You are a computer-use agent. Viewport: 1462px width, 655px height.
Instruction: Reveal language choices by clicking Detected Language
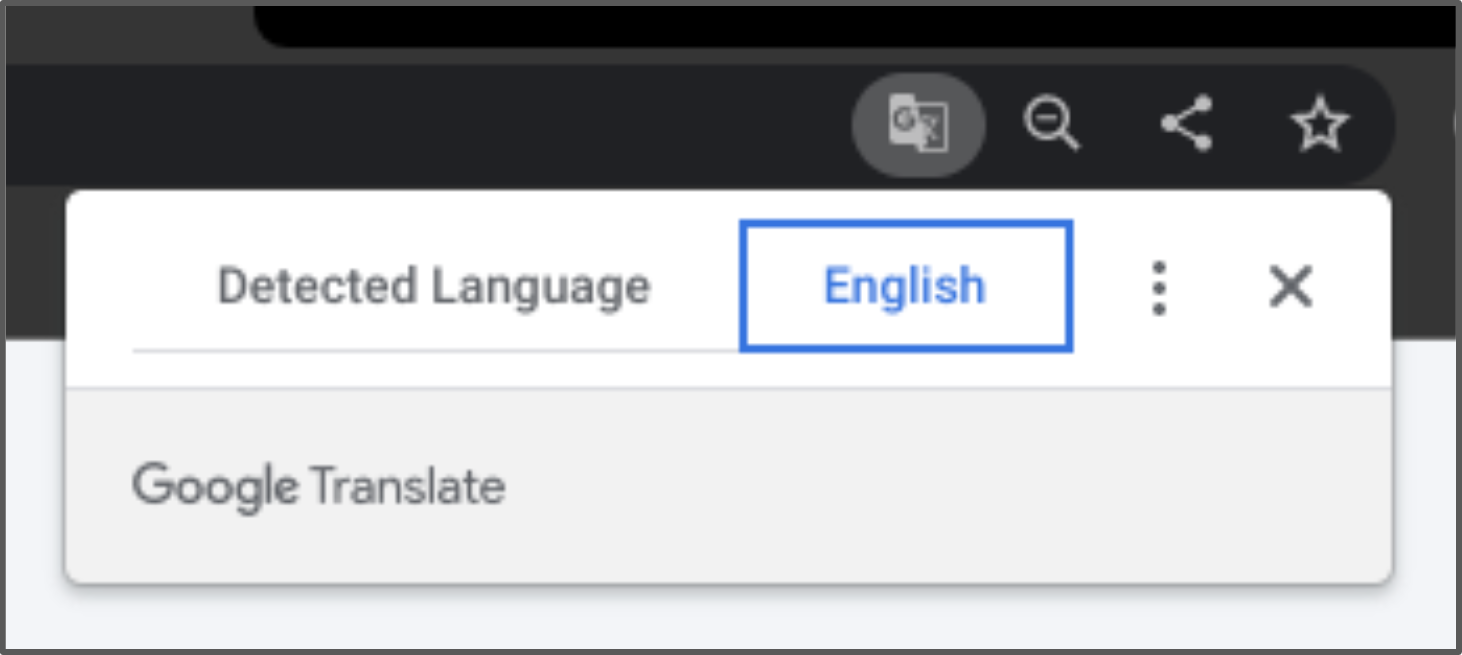point(434,287)
